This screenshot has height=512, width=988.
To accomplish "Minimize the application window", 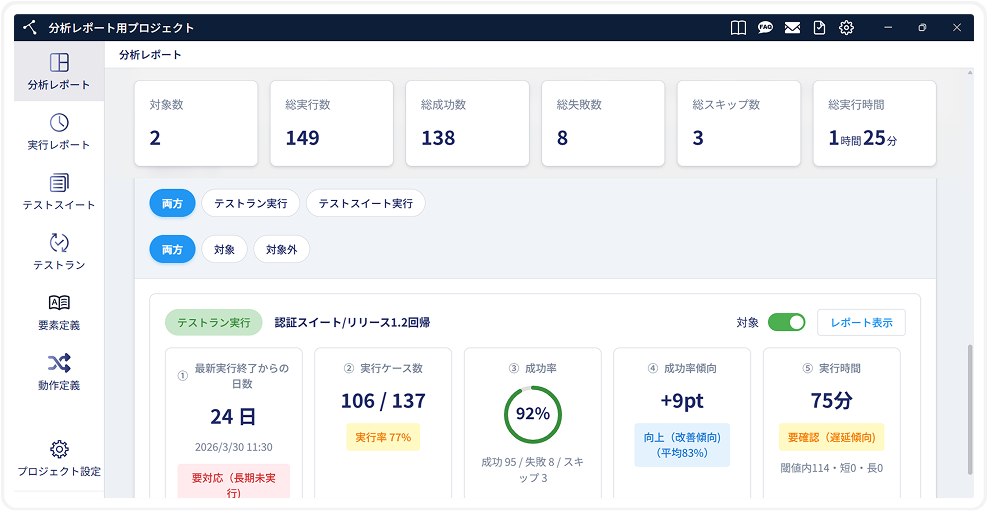I will pyautogui.click(x=888, y=28).
